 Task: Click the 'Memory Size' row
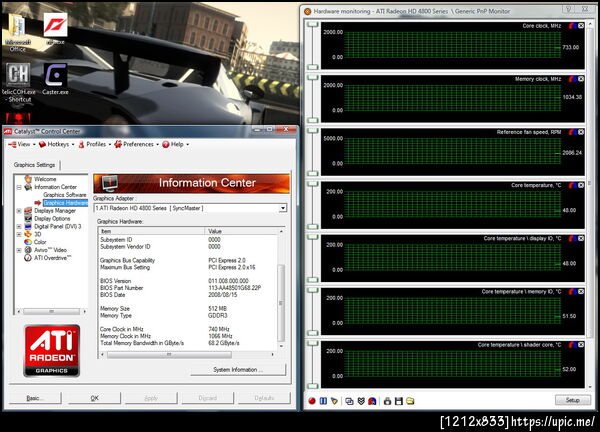[188, 308]
